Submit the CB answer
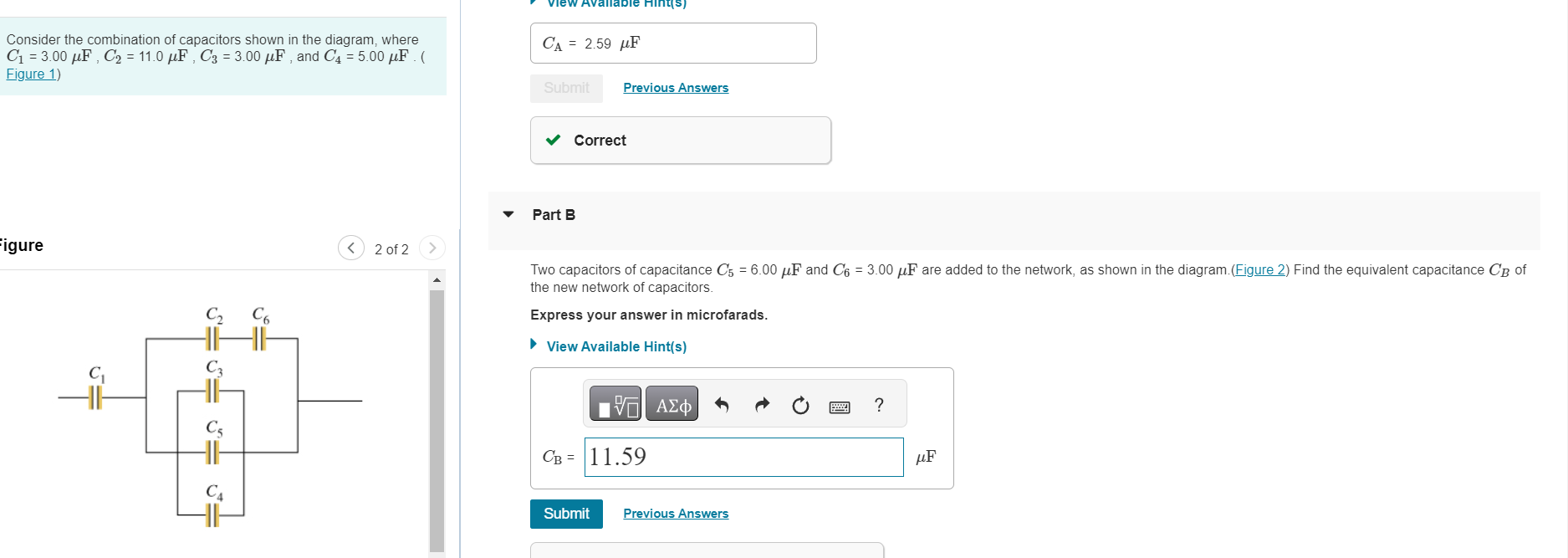The height and width of the screenshot is (558, 1568). 566,514
